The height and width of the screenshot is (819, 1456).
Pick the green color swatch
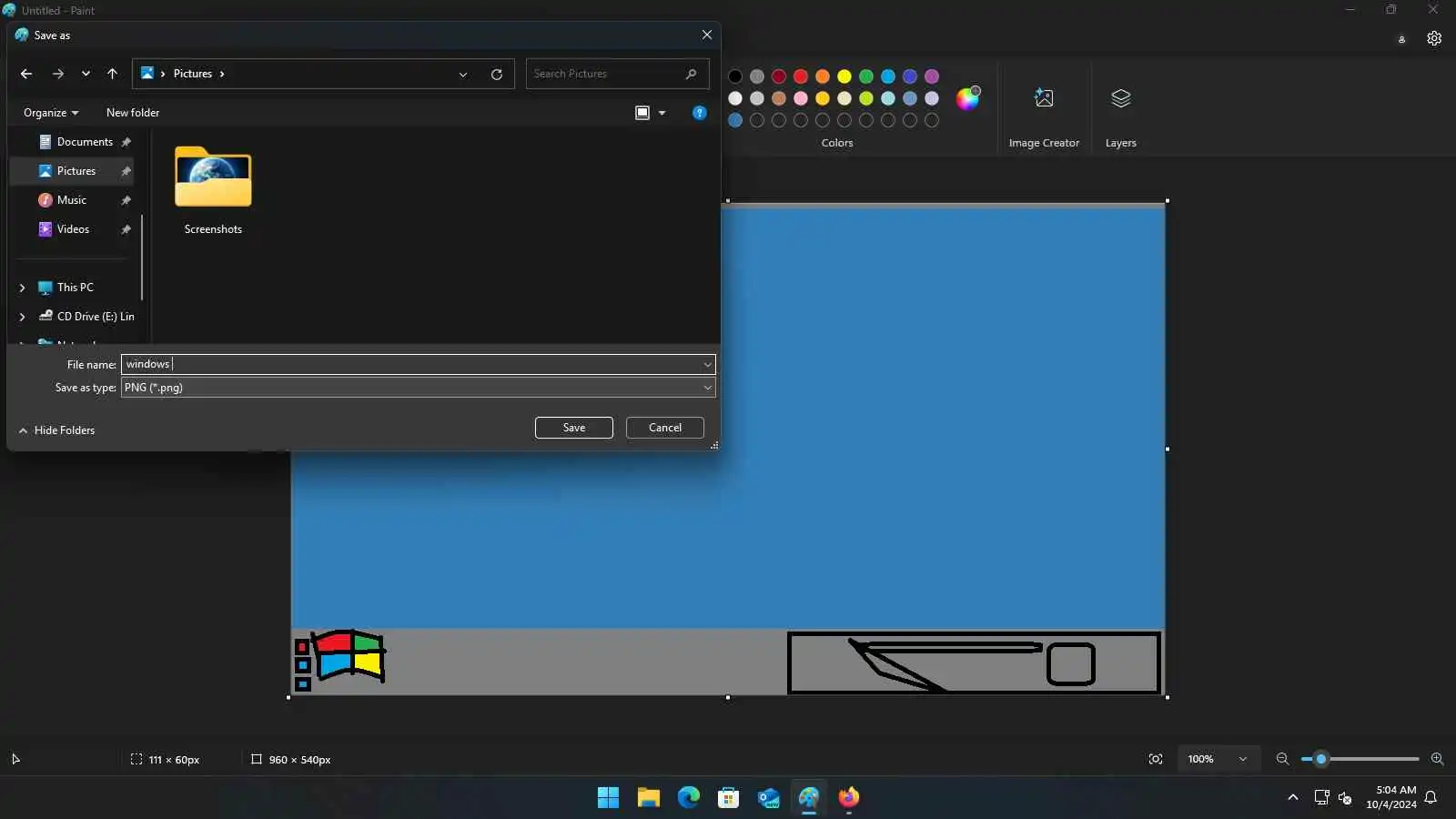(866, 76)
